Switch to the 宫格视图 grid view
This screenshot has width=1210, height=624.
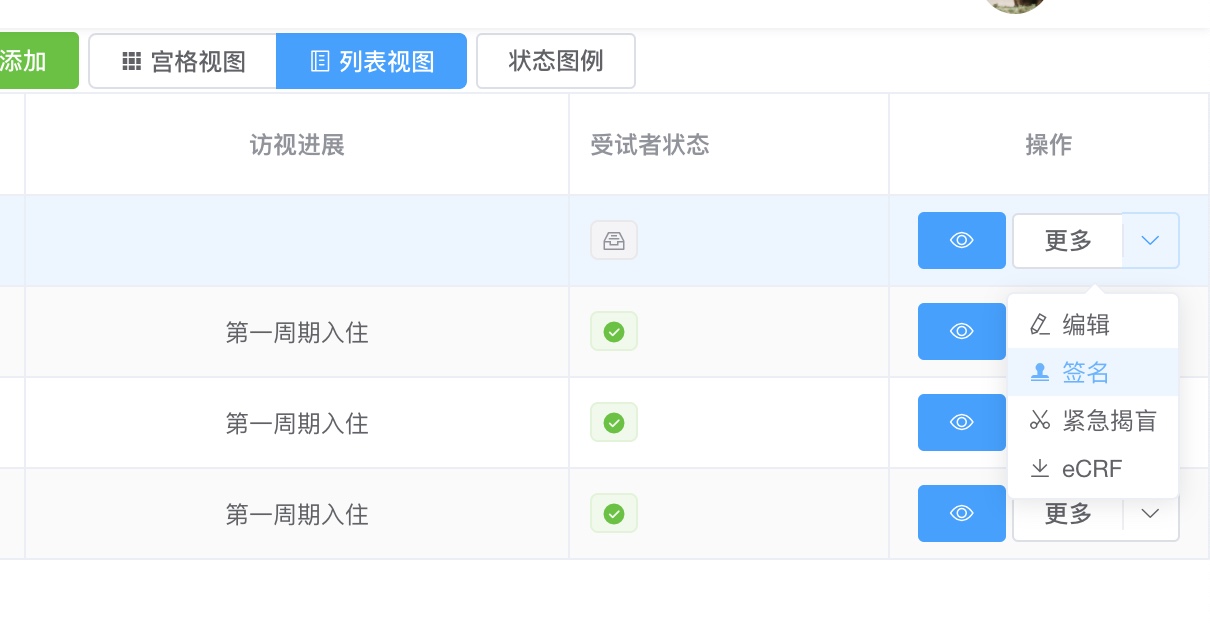183,61
